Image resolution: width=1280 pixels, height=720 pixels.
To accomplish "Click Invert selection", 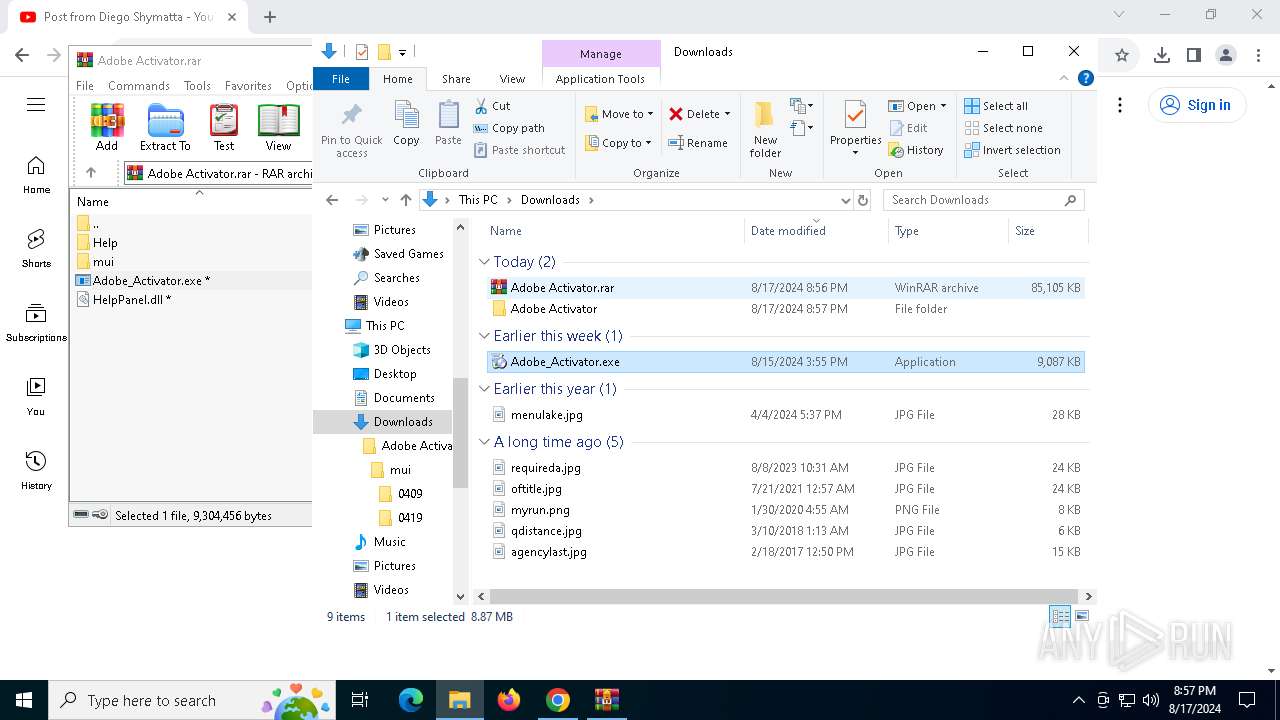I will [x=1012, y=150].
